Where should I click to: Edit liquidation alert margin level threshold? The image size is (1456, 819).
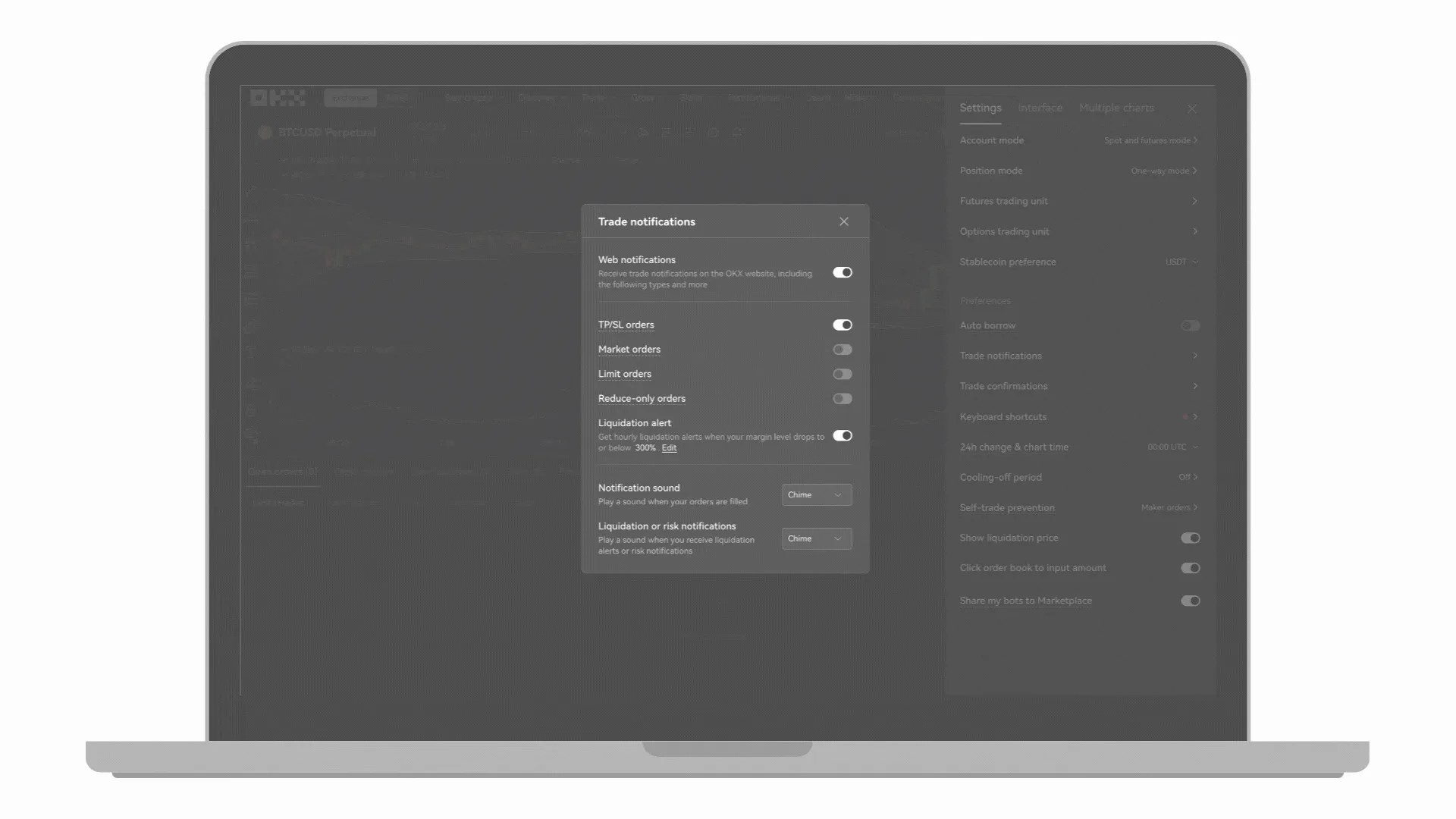click(x=669, y=447)
